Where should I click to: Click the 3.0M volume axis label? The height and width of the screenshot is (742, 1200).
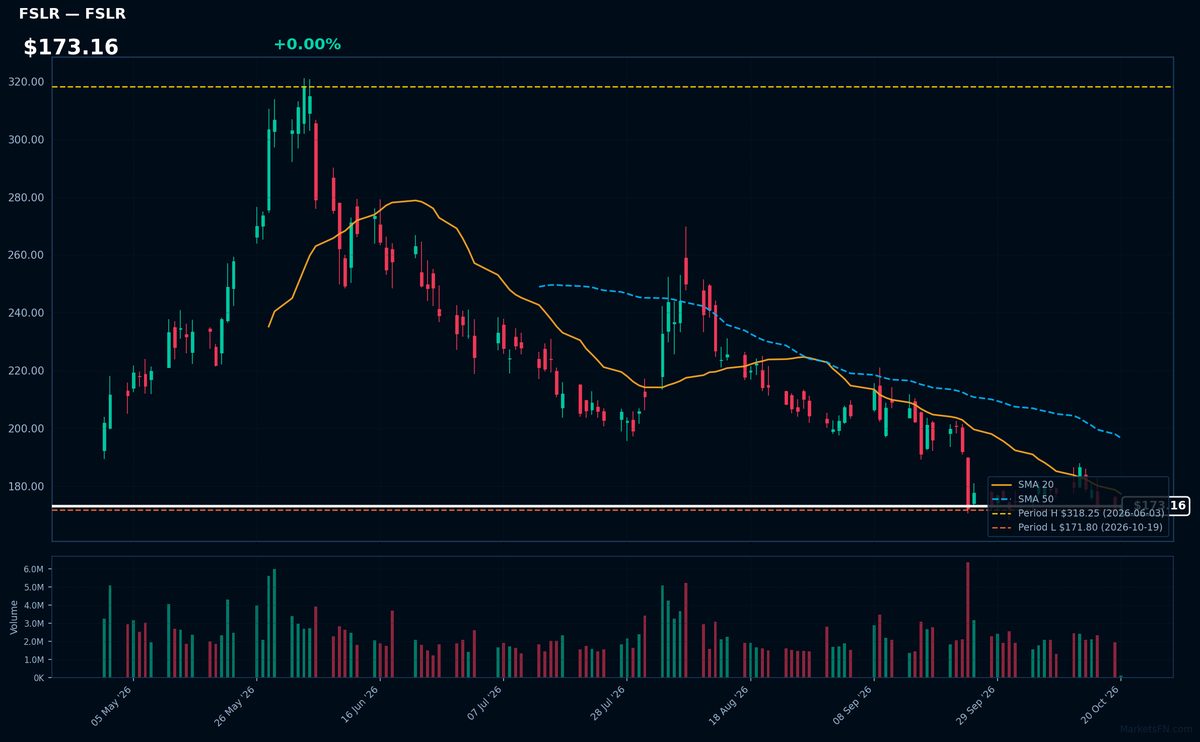tap(33, 624)
